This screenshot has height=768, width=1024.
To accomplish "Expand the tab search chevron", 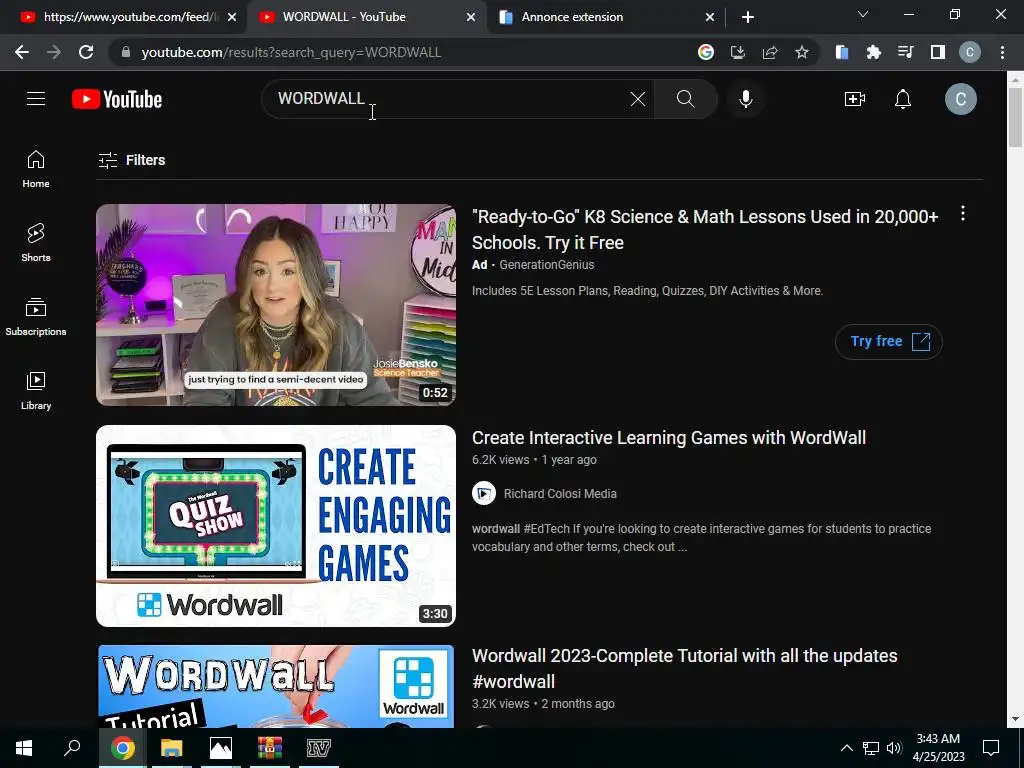I will pyautogui.click(x=863, y=14).
